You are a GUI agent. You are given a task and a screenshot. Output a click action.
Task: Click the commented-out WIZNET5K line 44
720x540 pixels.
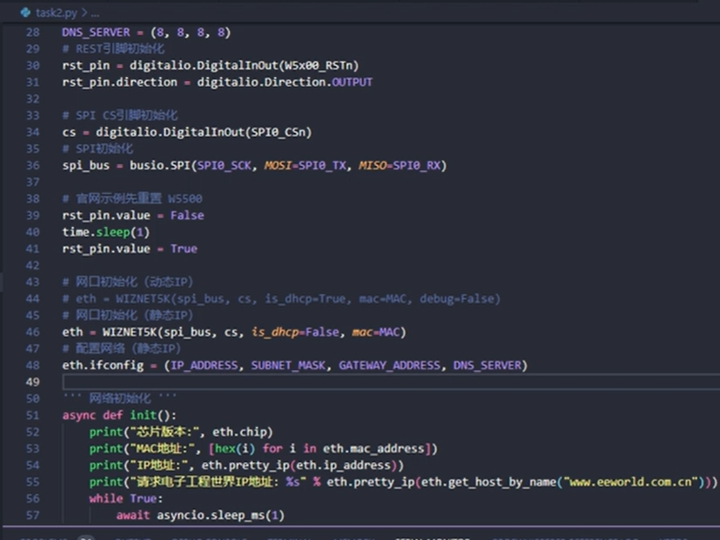click(x=280, y=299)
